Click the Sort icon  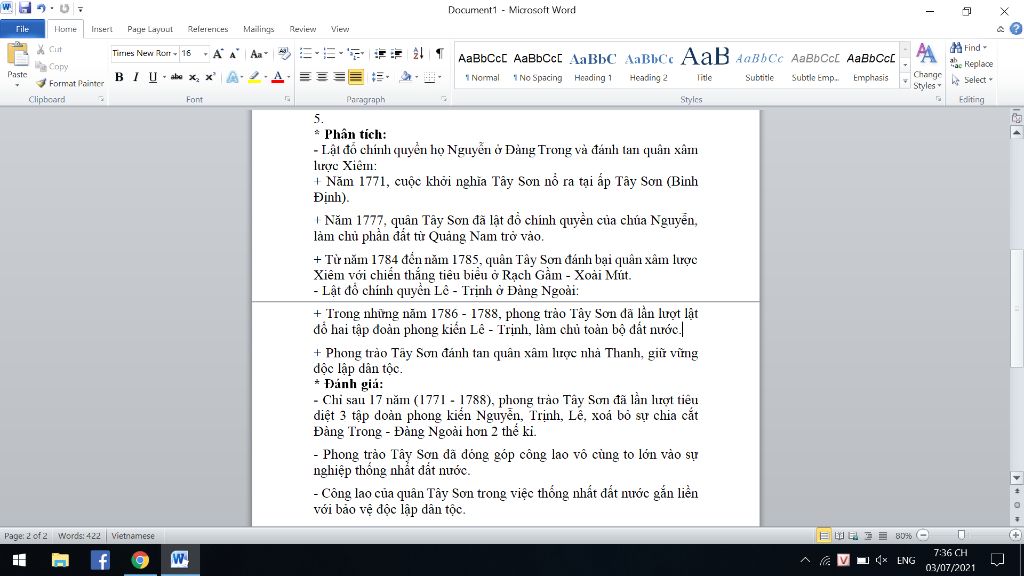[x=418, y=54]
